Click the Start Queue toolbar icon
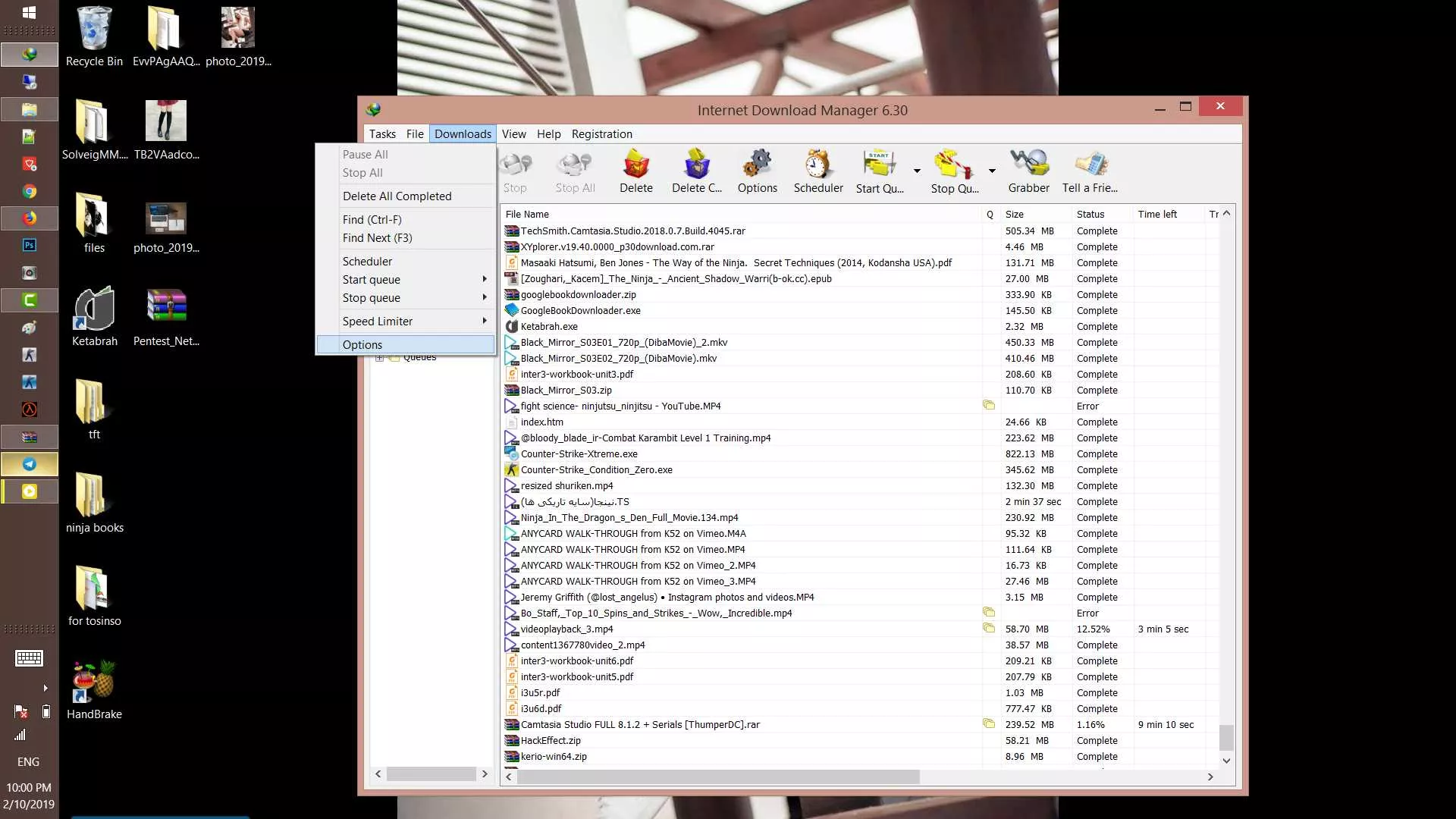This screenshot has width=1456, height=819. pyautogui.click(x=880, y=171)
